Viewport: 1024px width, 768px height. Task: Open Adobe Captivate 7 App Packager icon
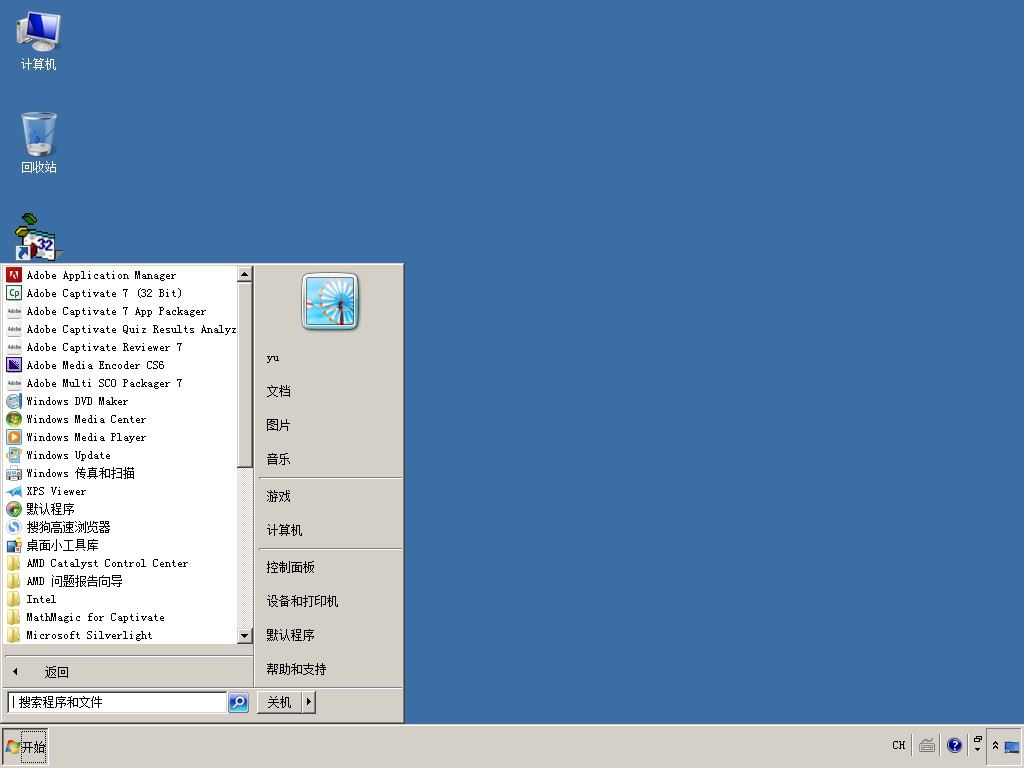tap(14, 311)
